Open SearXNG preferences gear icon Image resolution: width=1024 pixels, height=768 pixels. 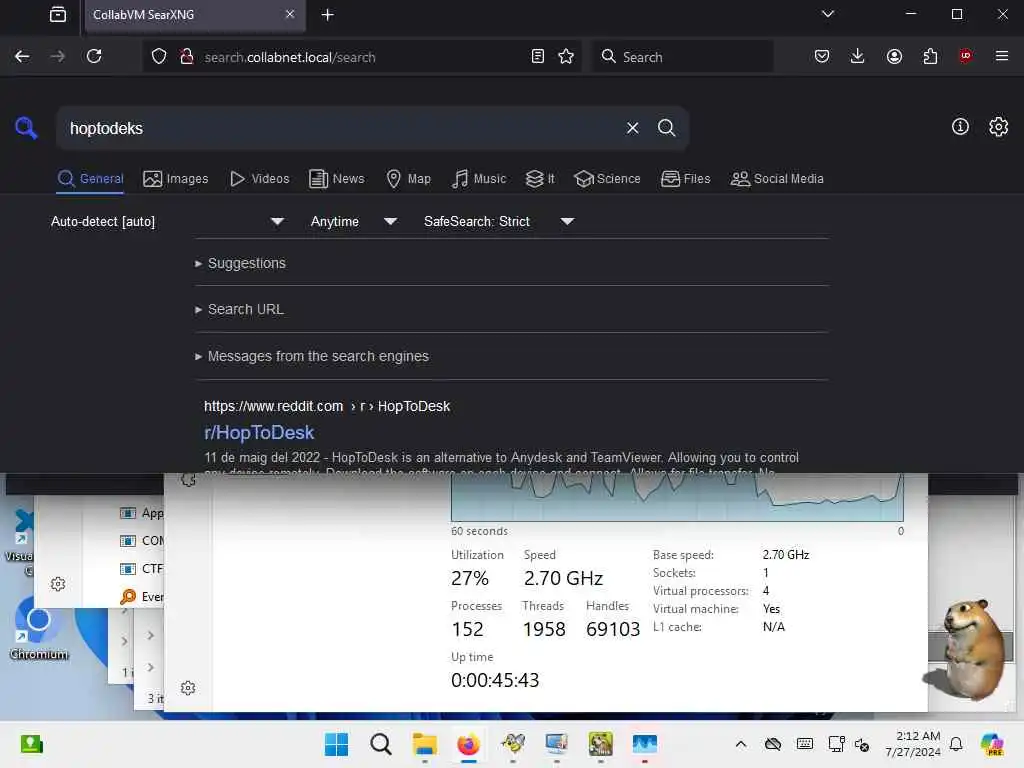[998, 127]
